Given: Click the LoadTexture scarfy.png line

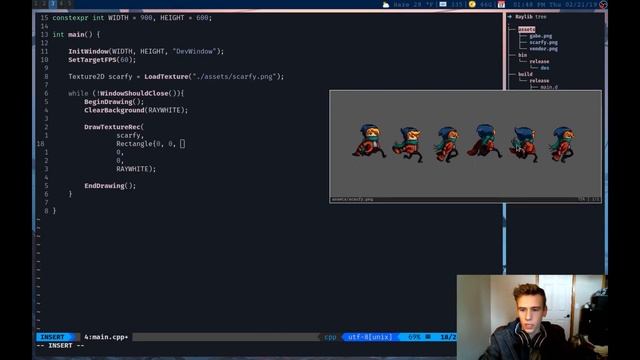Looking at the screenshot, I should click(x=176, y=77).
